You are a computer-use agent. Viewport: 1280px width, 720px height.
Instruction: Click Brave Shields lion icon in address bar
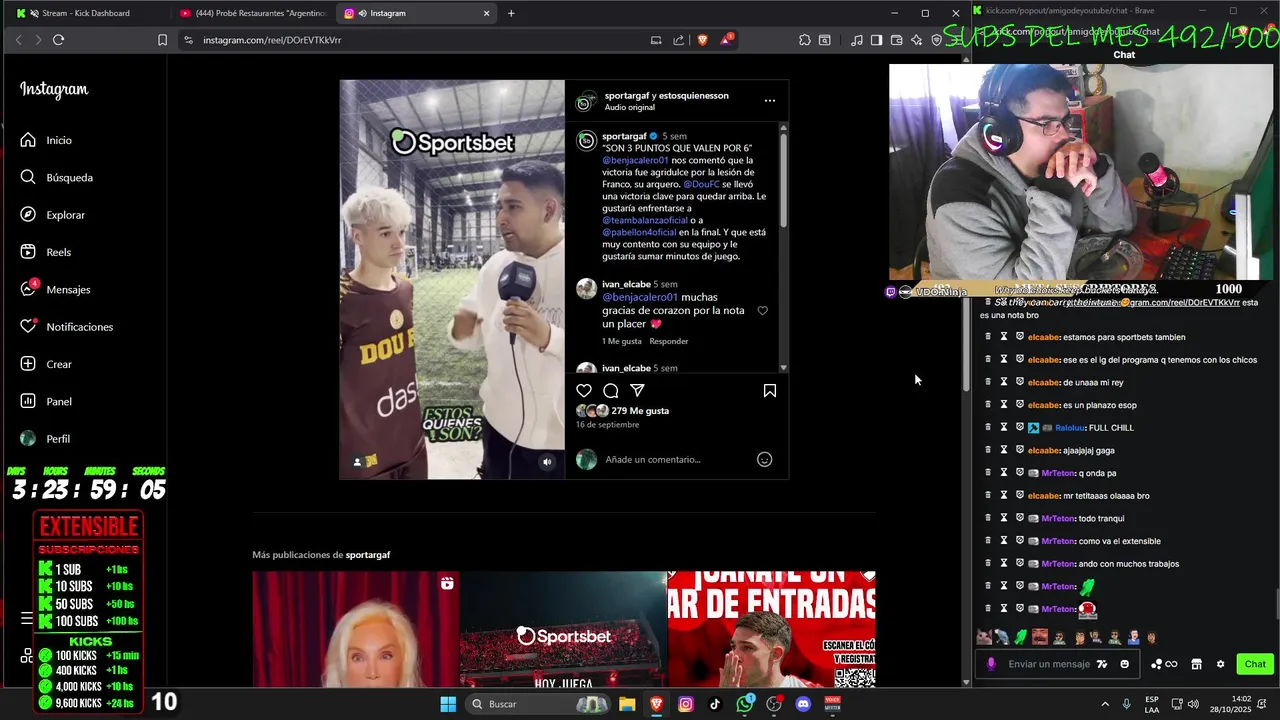pos(702,40)
